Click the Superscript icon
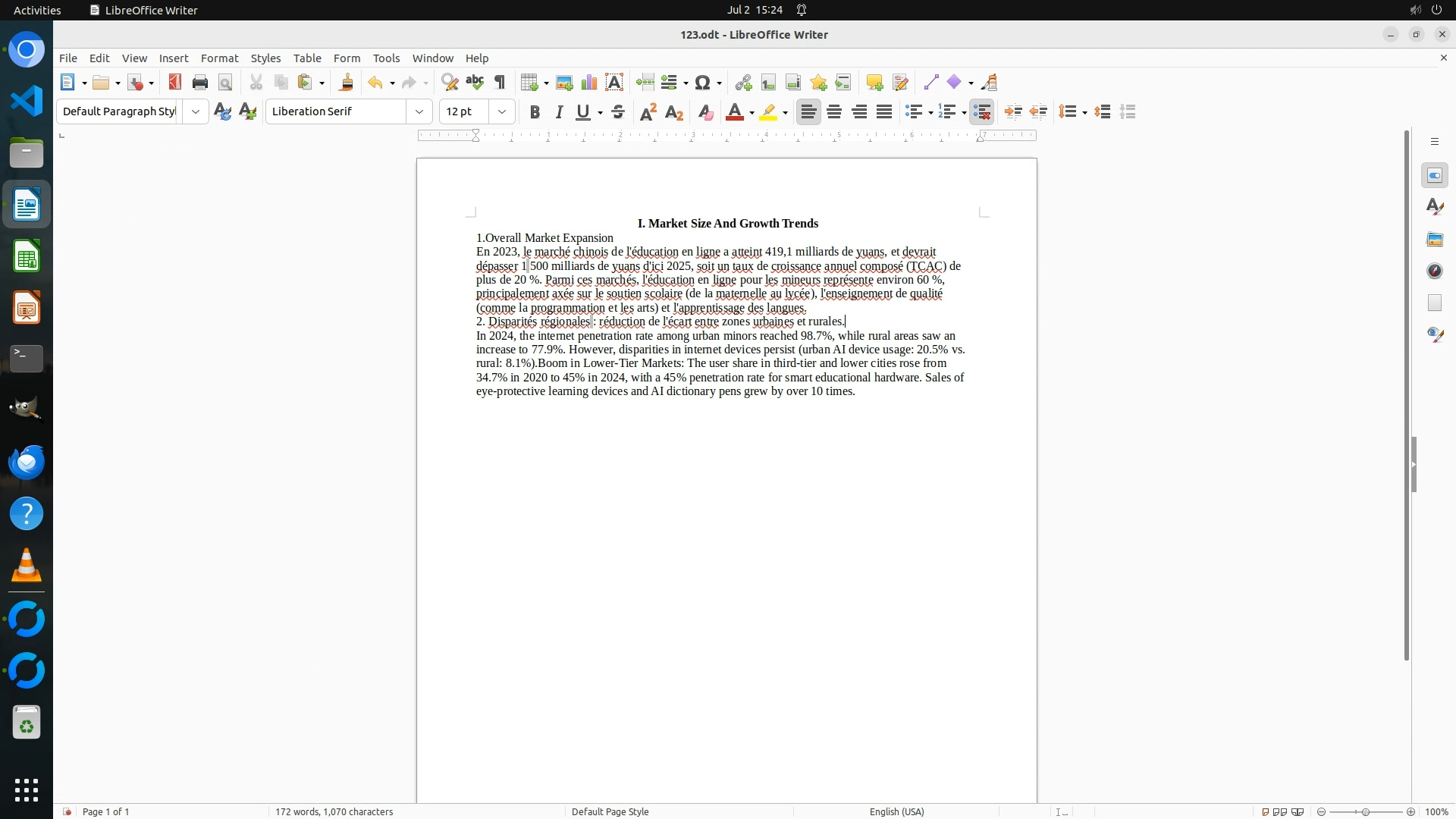 pyautogui.click(x=648, y=112)
